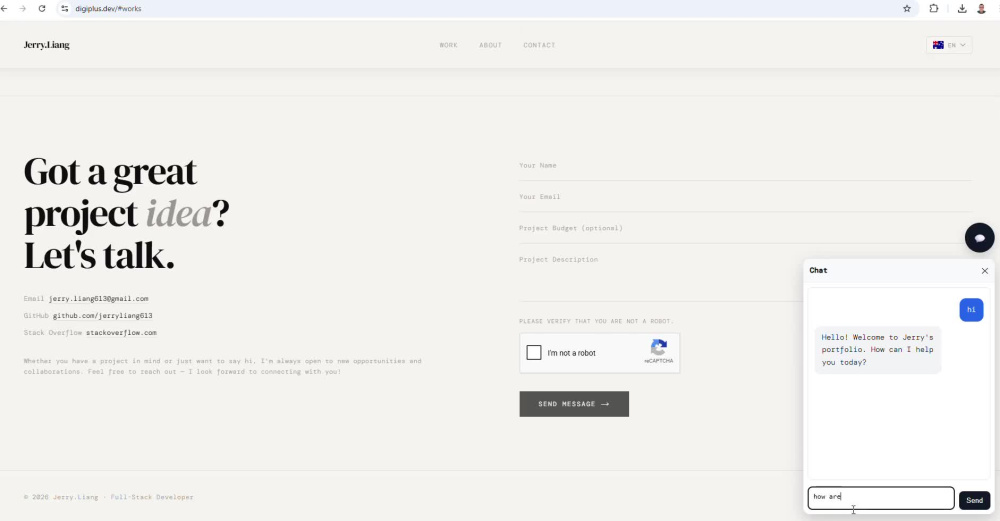Click the reCAPTCHA logo icon
1000x521 pixels.
pos(659,348)
